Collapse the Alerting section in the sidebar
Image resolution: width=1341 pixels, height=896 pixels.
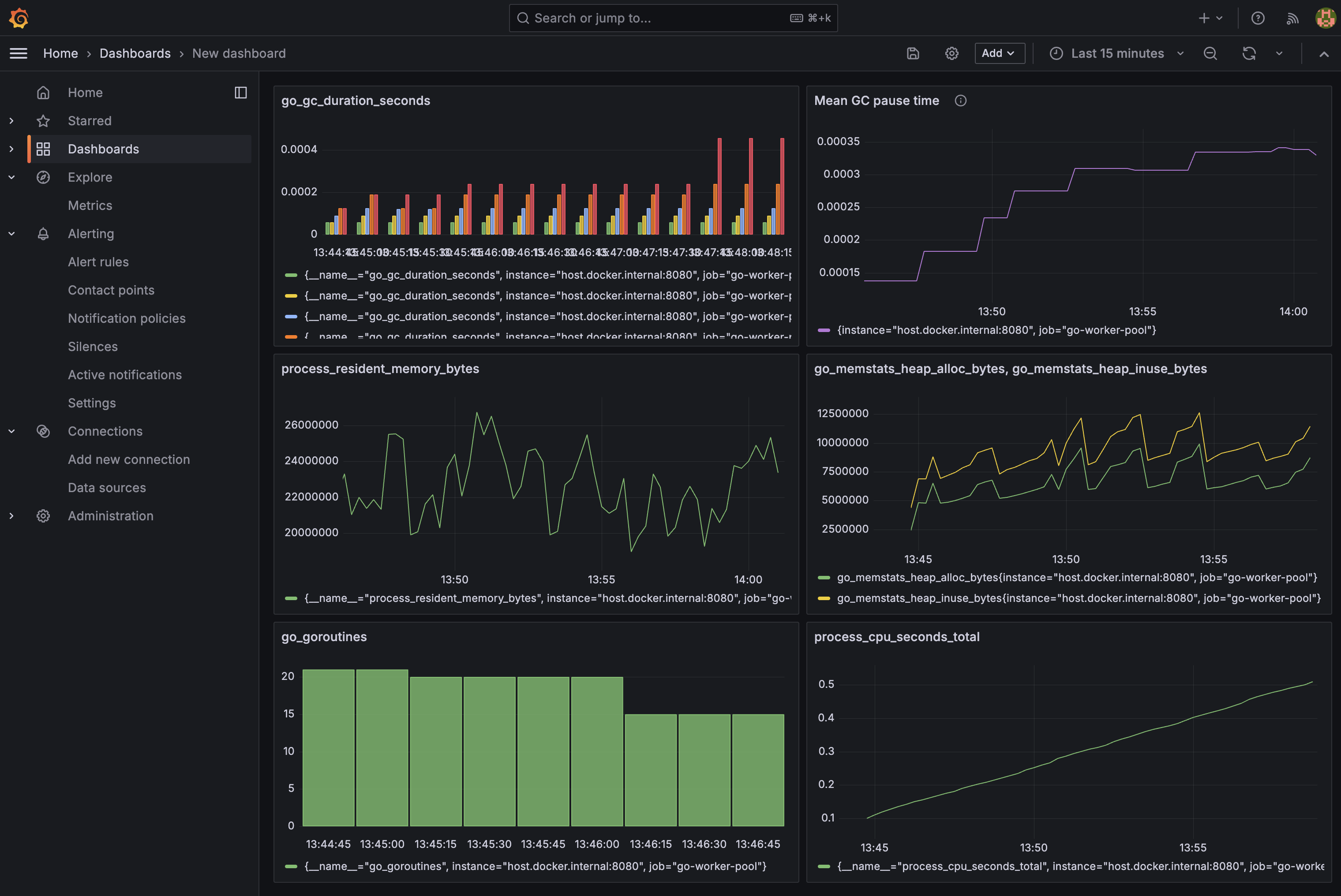coord(11,233)
